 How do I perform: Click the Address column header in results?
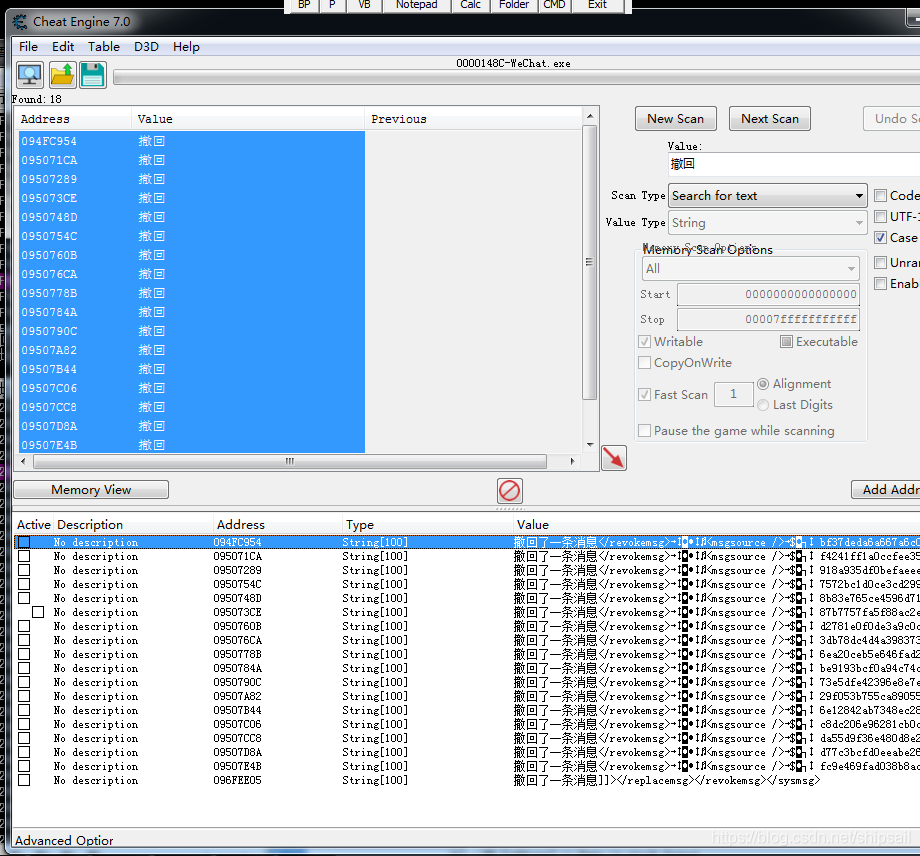pos(73,119)
